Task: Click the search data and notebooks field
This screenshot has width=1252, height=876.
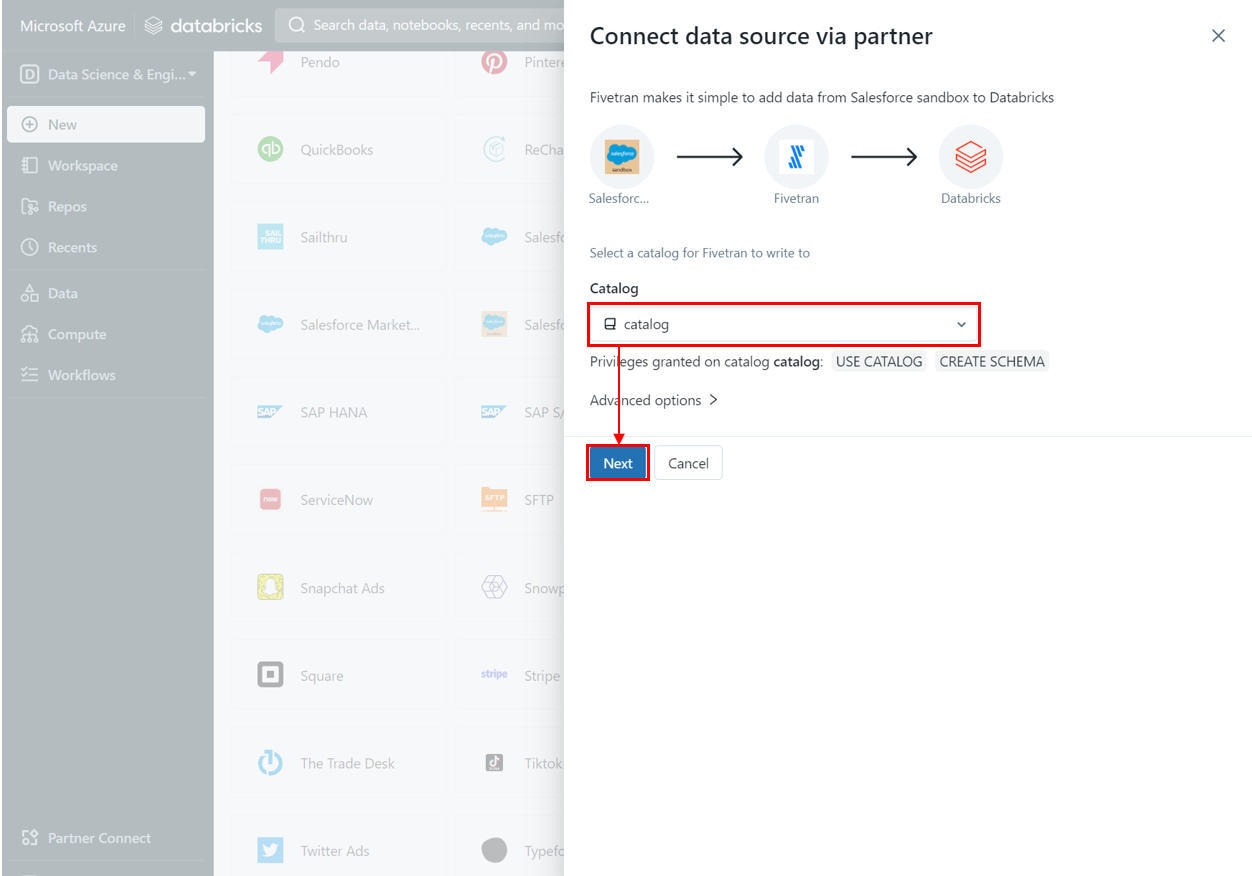Action: (x=420, y=25)
